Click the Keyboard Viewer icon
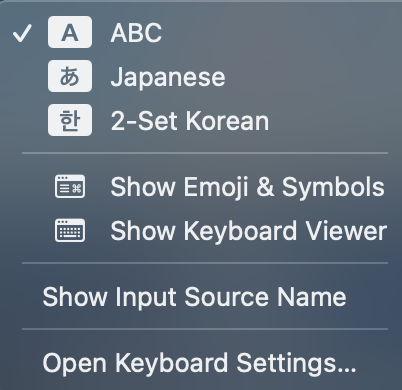Screen dimensions: 402x390 pyautogui.click(x=70, y=230)
